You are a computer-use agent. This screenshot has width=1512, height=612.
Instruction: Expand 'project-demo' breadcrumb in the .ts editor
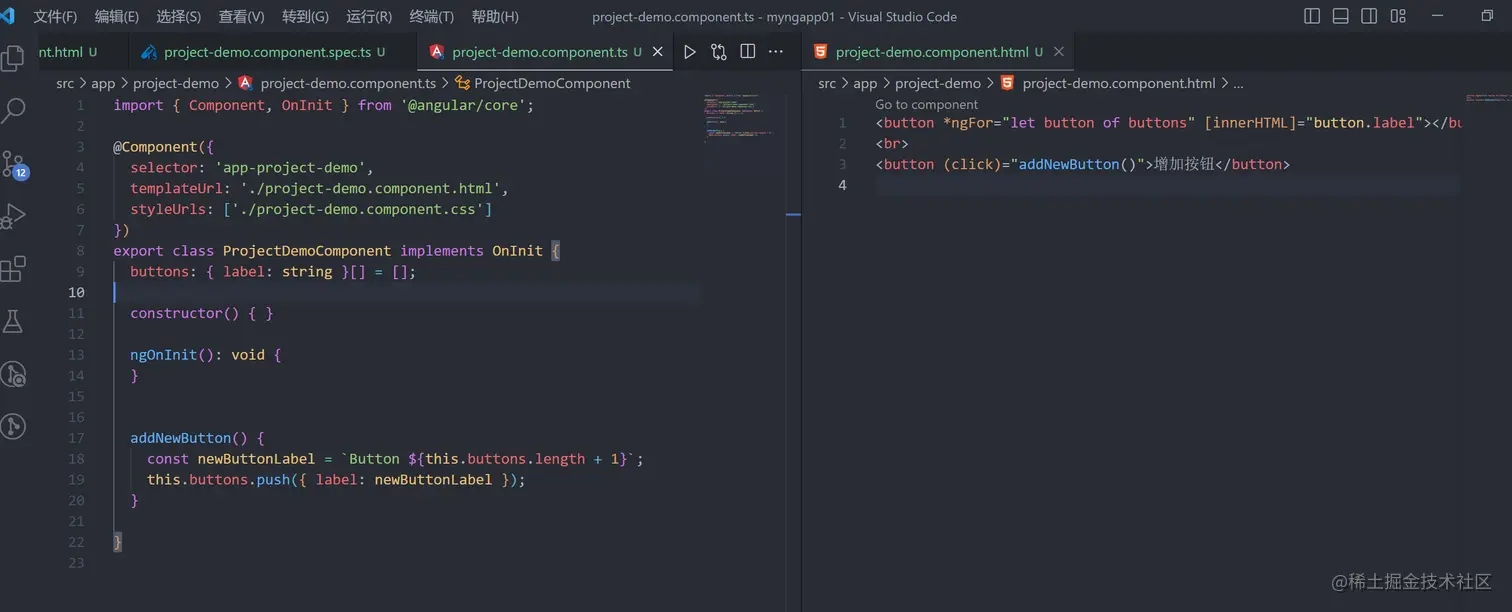(x=176, y=83)
